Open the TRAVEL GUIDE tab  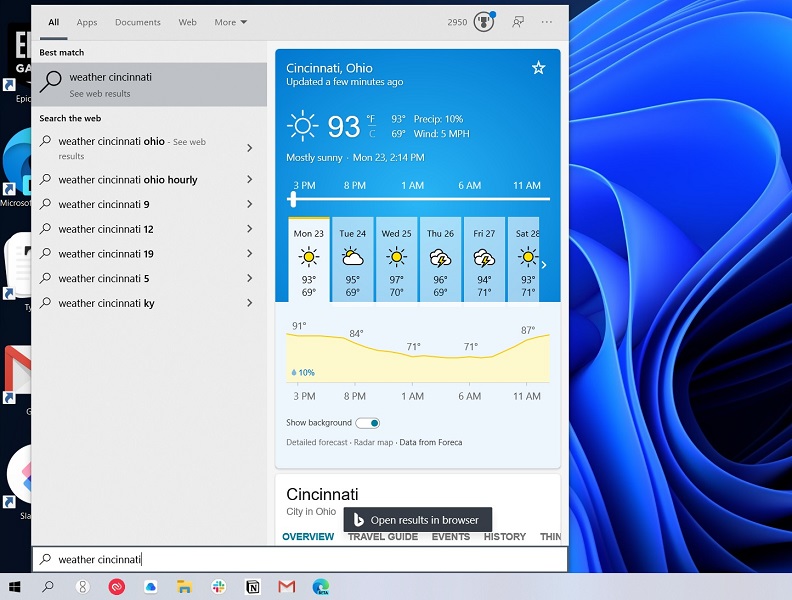383,536
